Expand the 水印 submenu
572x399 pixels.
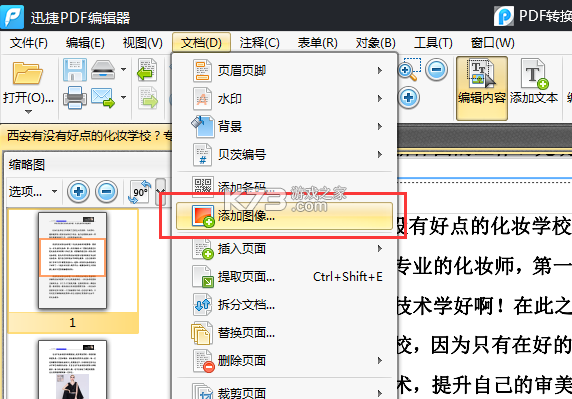pos(380,98)
